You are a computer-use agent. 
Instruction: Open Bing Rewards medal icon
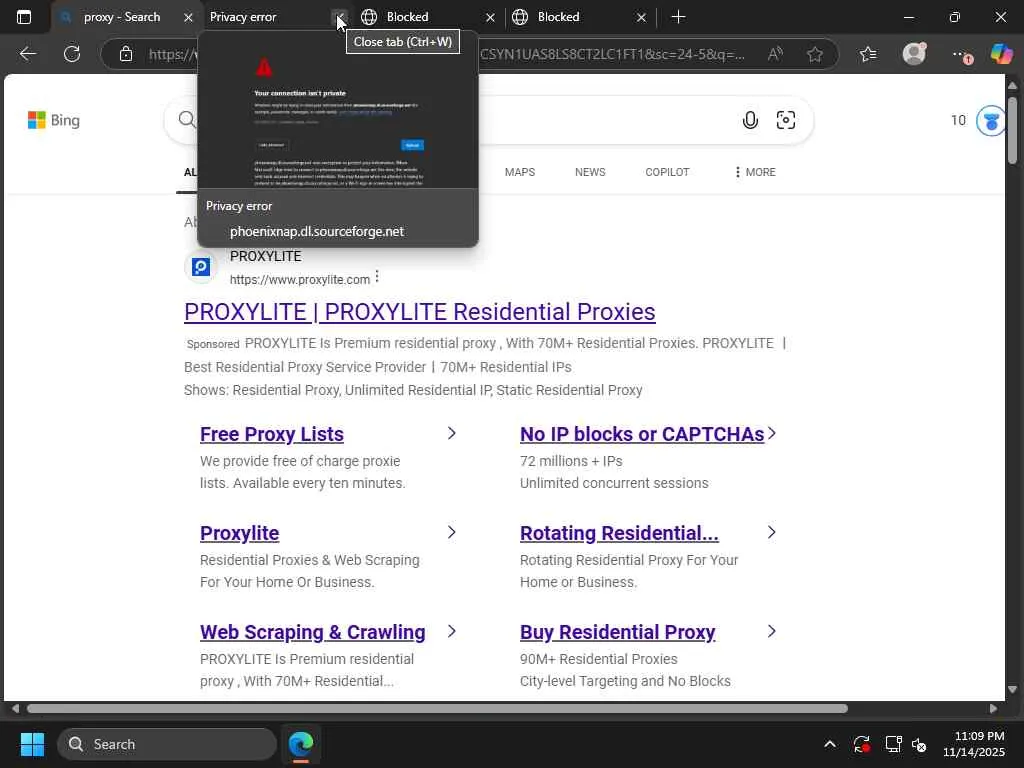pyautogui.click(x=991, y=121)
